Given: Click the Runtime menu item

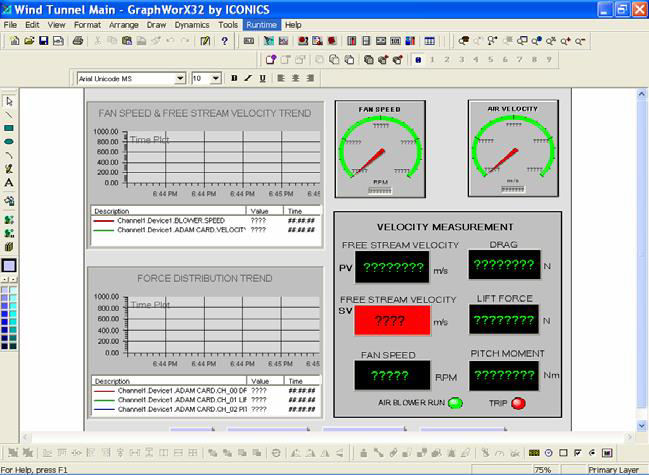Looking at the screenshot, I should pos(262,25).
